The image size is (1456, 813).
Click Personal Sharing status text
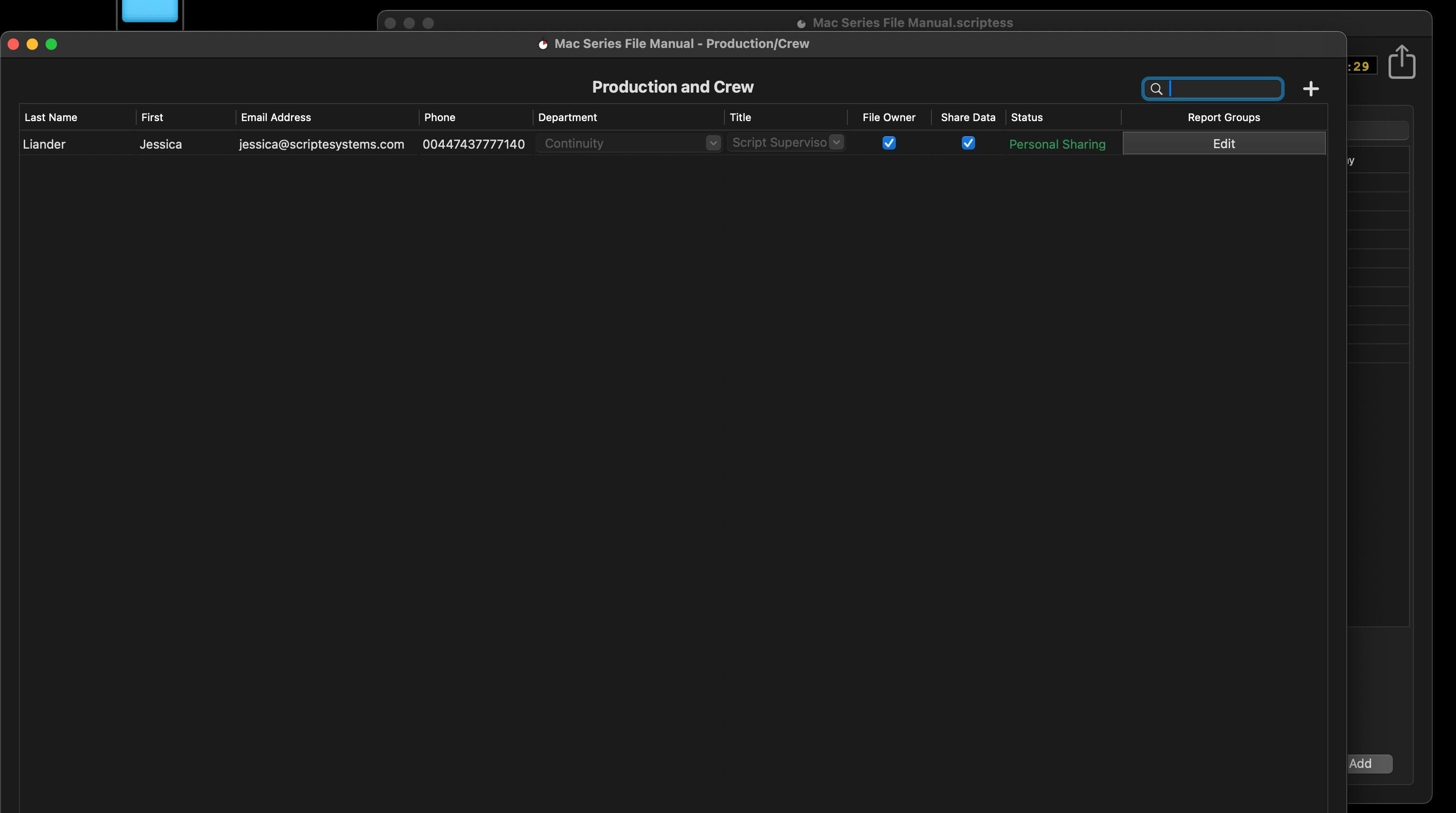click(x=1056, y=144)
